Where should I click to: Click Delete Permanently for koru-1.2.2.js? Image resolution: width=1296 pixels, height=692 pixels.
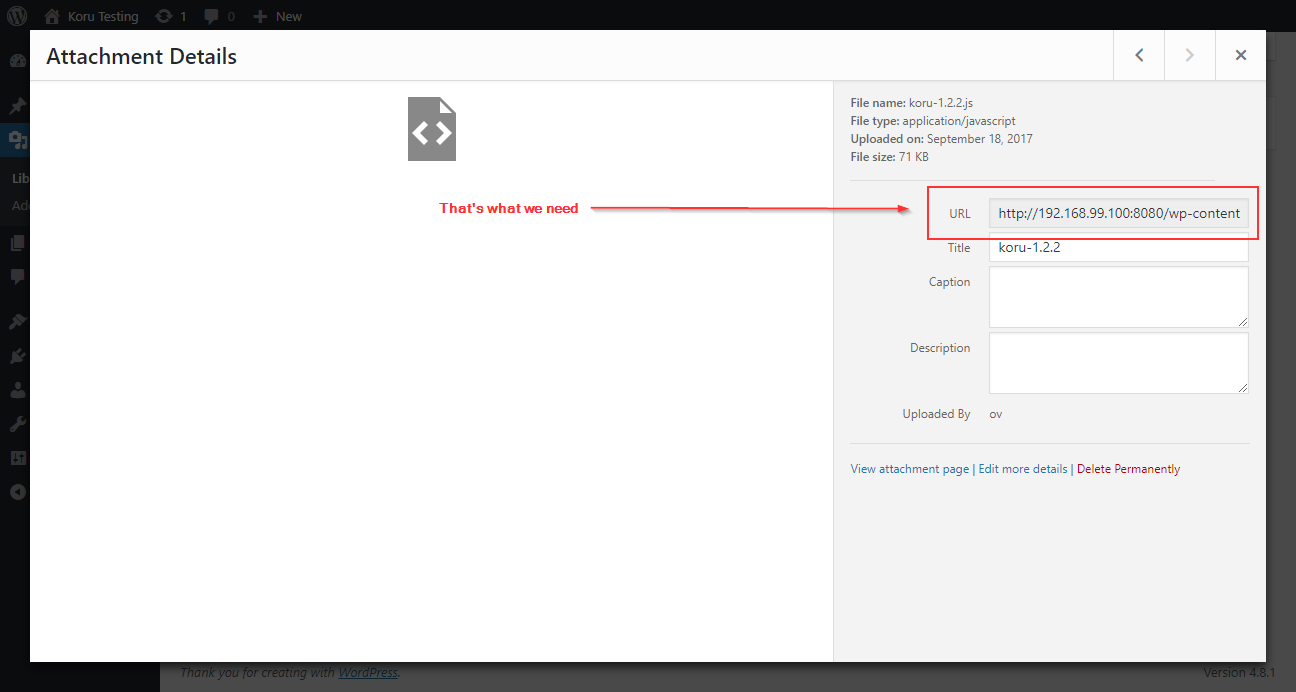pos(1128,468)
